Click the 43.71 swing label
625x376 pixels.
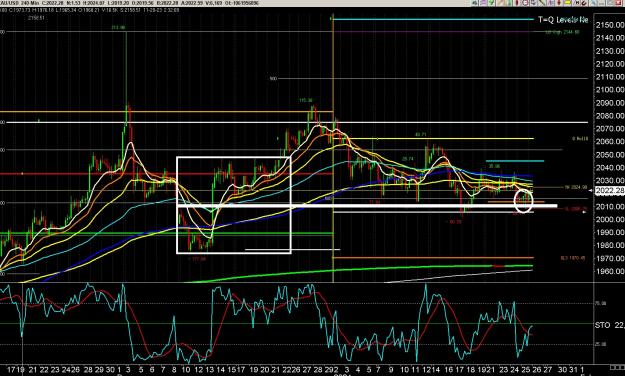point(421,135)
